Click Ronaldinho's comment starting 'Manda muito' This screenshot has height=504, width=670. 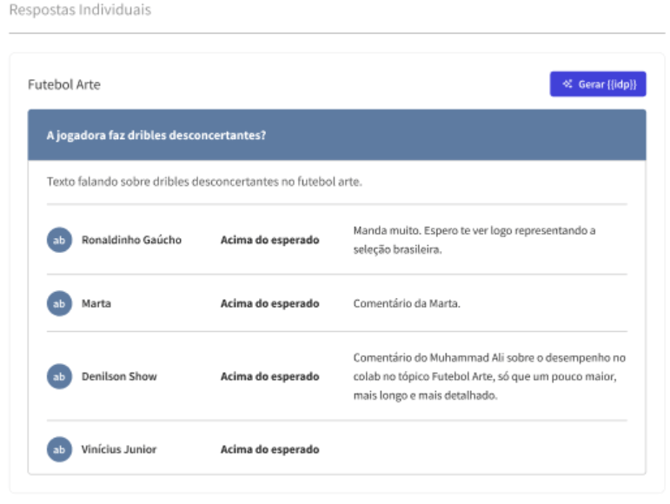474,240
